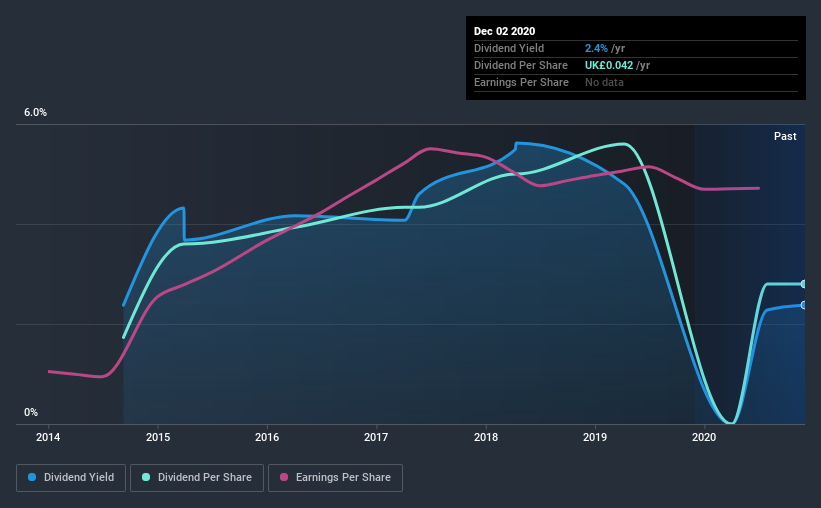Click the teal Dividend Per Share legend dot

pyautogui.click(x=146, y=477)
